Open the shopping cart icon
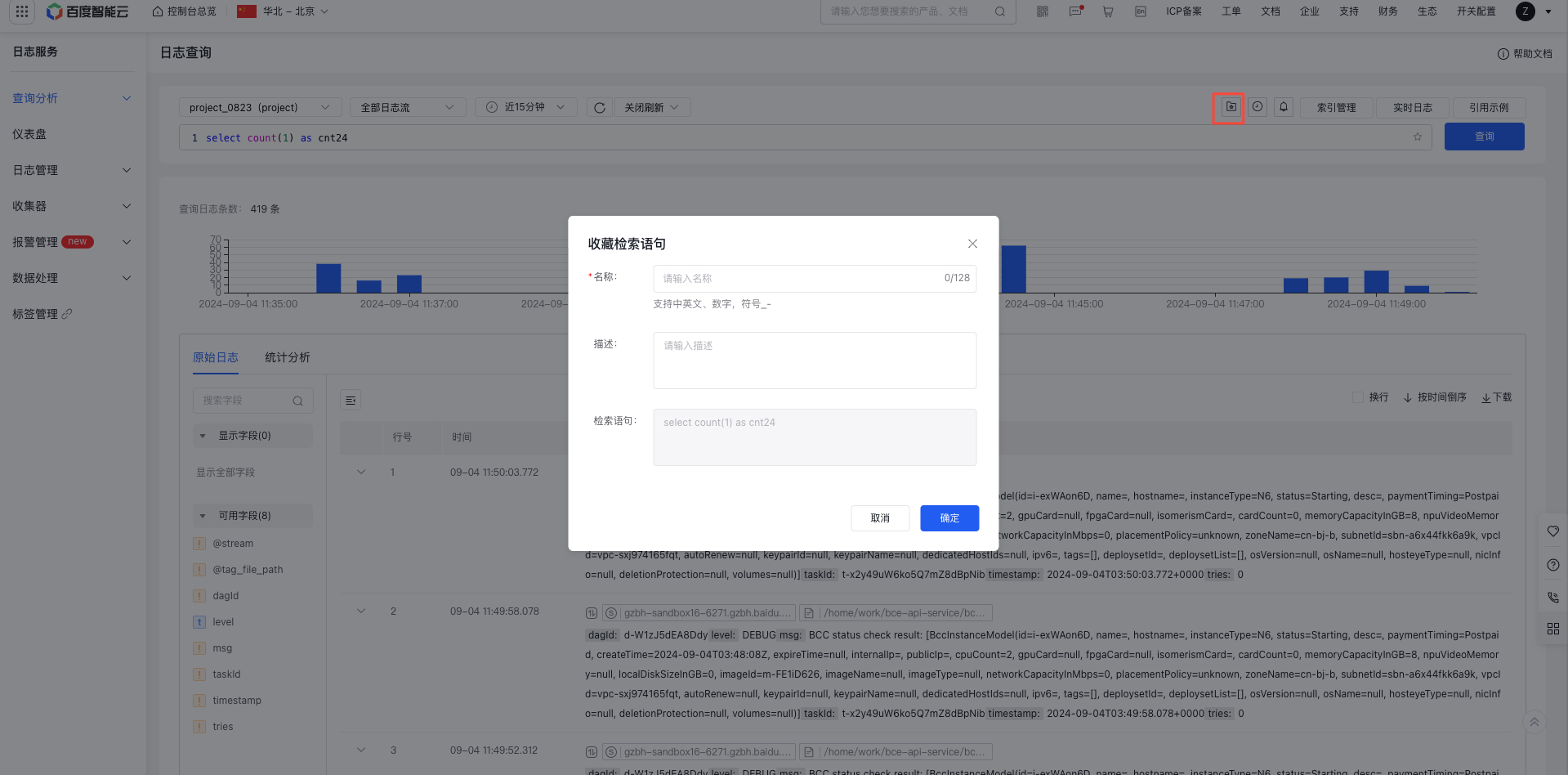This screenshot has width=1568, height=775. [x=1108, y=11]
